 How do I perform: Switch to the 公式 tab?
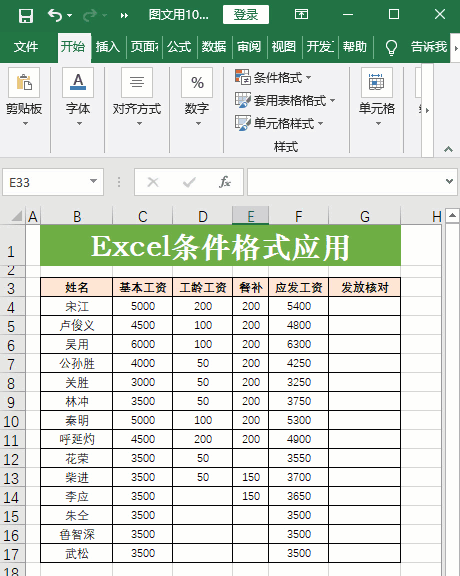click(x=179, y=47)
